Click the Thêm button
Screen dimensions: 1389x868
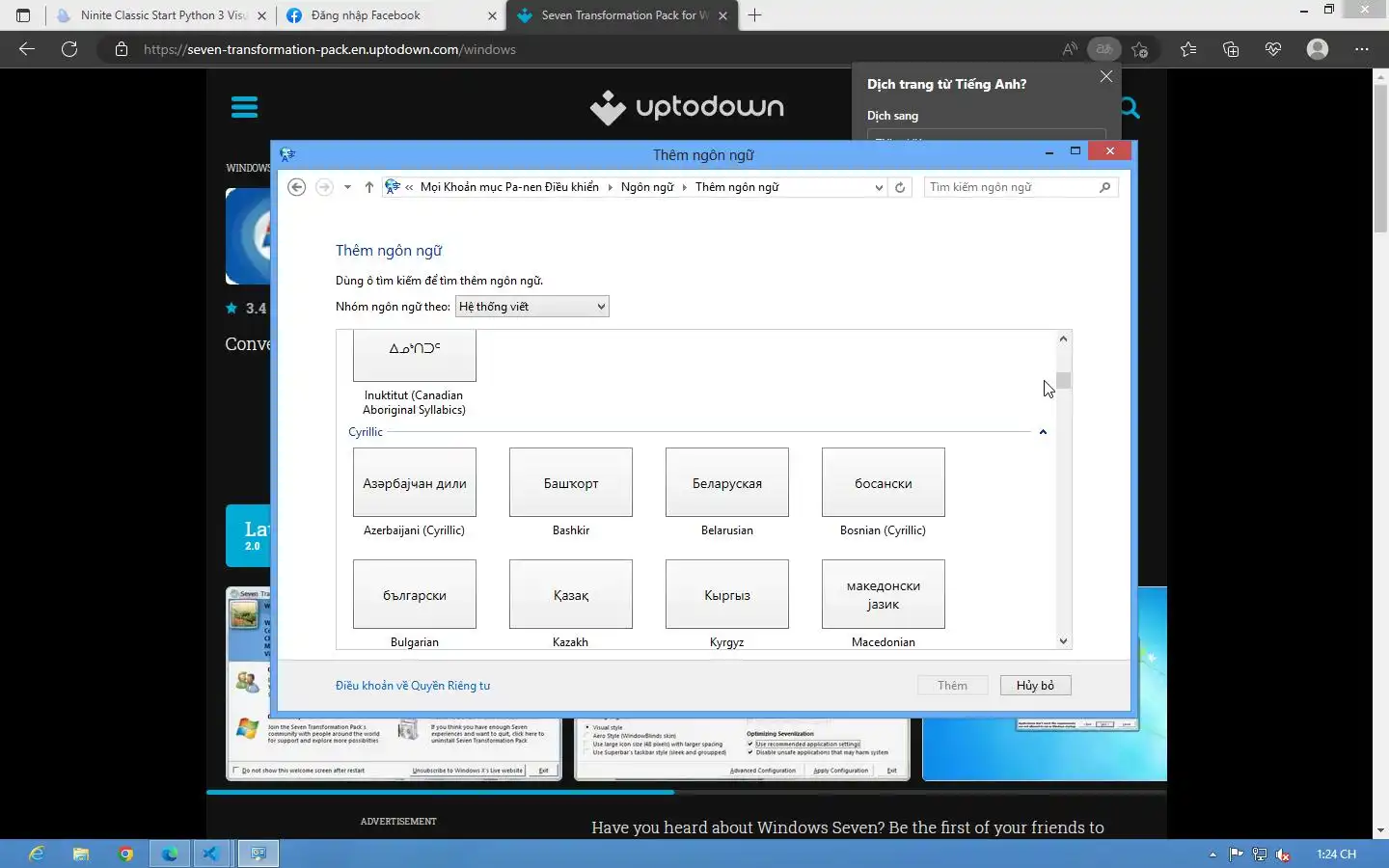953,686
